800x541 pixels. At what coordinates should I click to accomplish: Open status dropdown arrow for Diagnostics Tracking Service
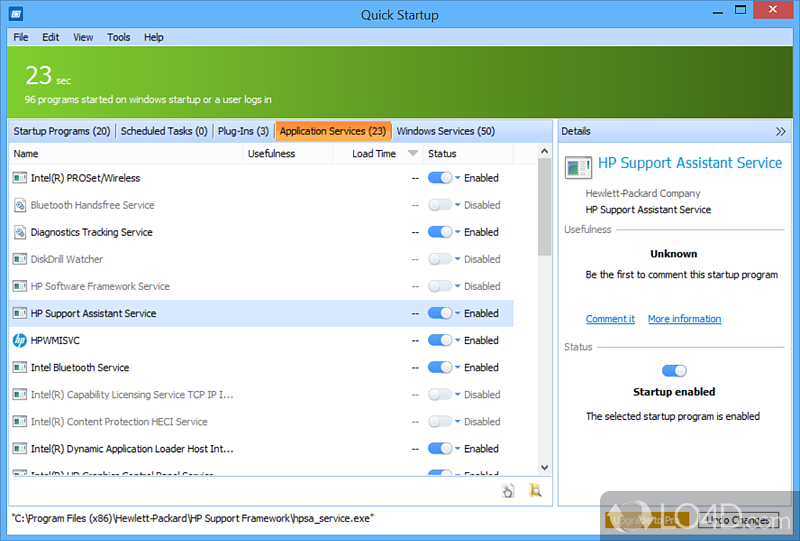click(458, 232)
